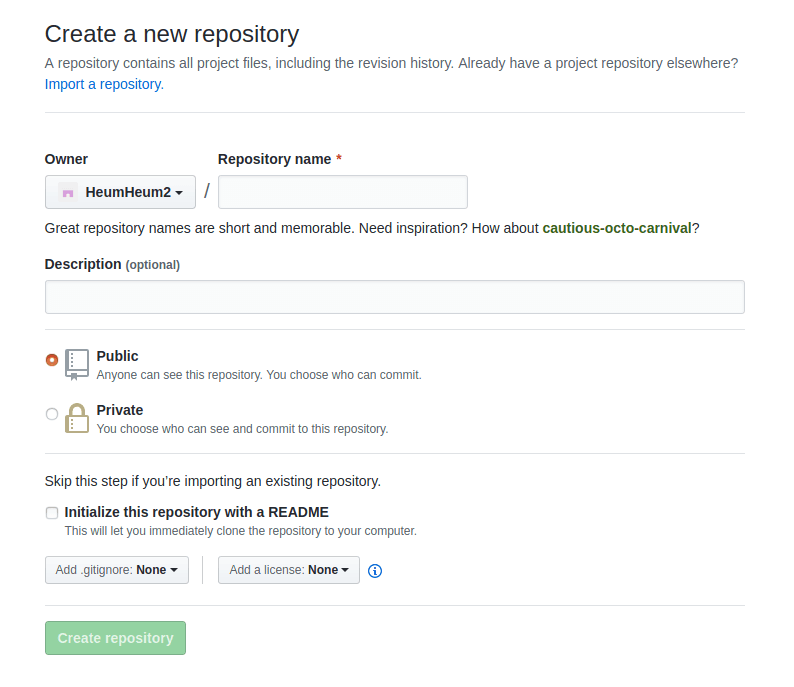Follow the Import a repository link
Viewport: 794px width, 687px height.
click(x=104, y=84)
